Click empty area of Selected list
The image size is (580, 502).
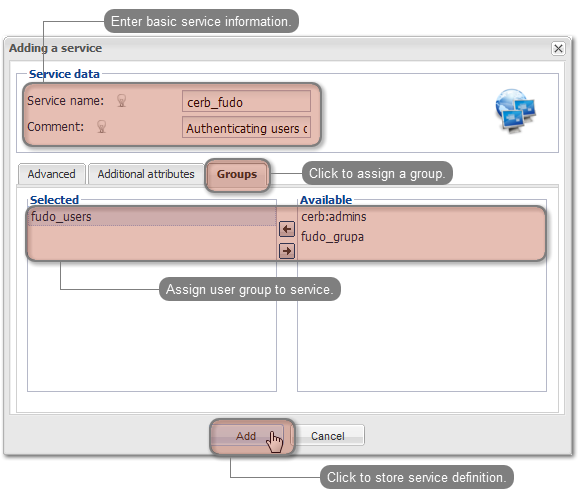(x=152, y=333)
